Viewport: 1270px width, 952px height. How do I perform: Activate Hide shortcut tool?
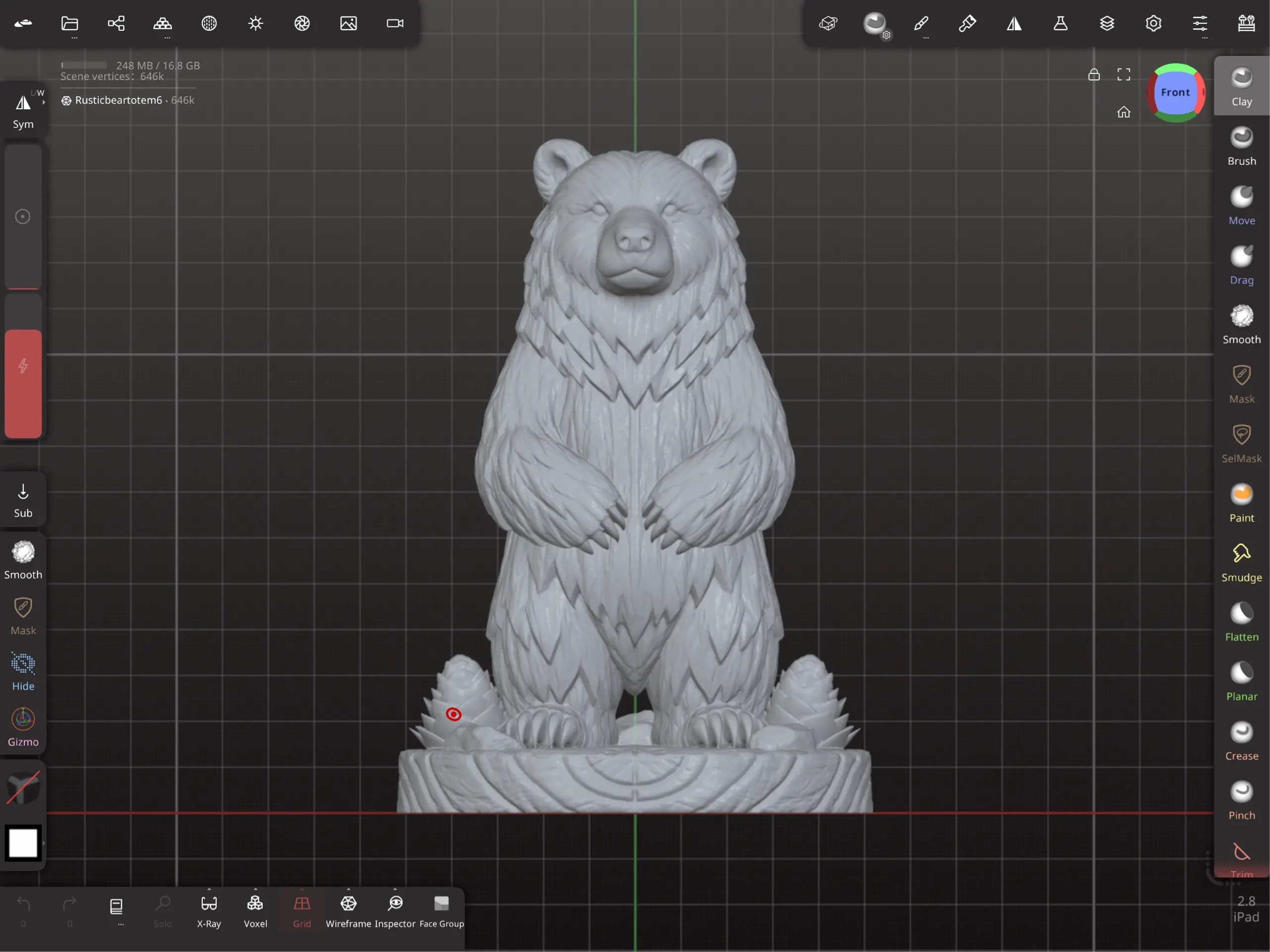[x=23, y=671]
